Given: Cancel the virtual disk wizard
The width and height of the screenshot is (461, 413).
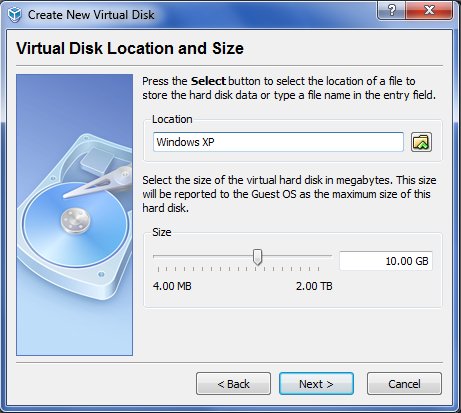Looking at the screenshot, I should [x=404, y=384].
